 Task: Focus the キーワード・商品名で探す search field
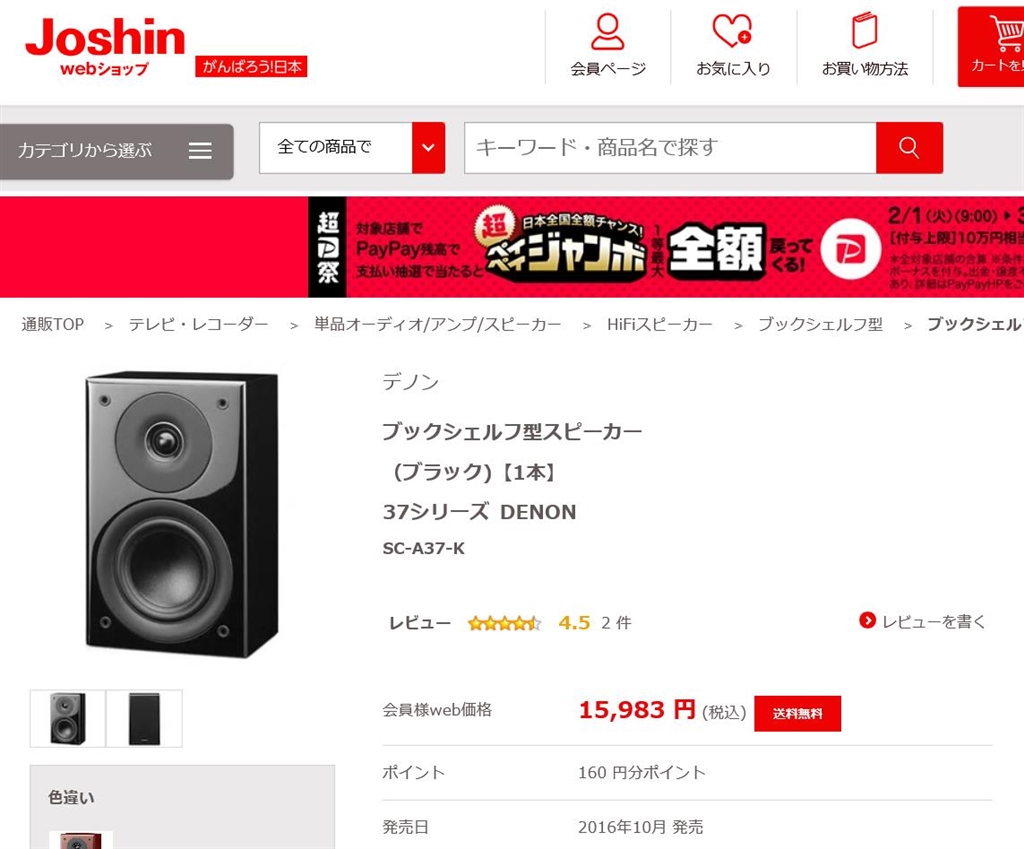(670, 148)
